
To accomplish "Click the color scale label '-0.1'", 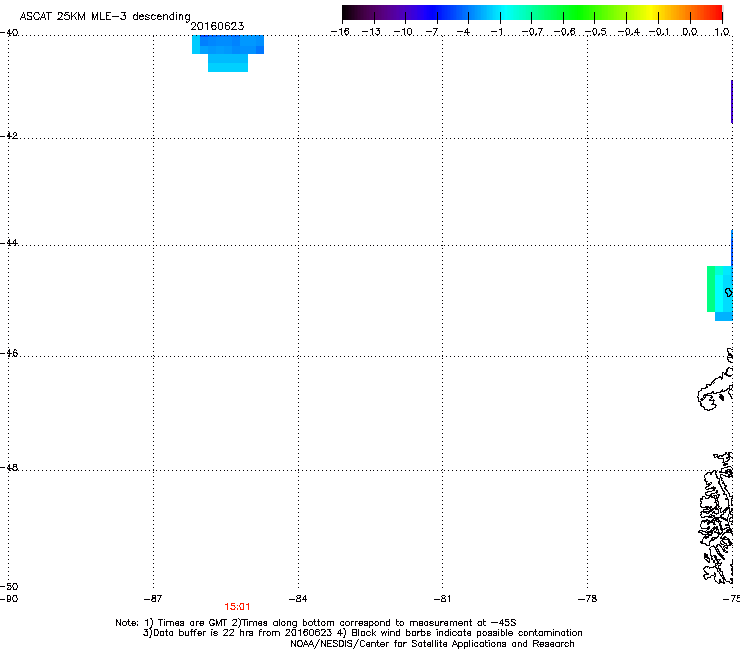I will [659, 32].
